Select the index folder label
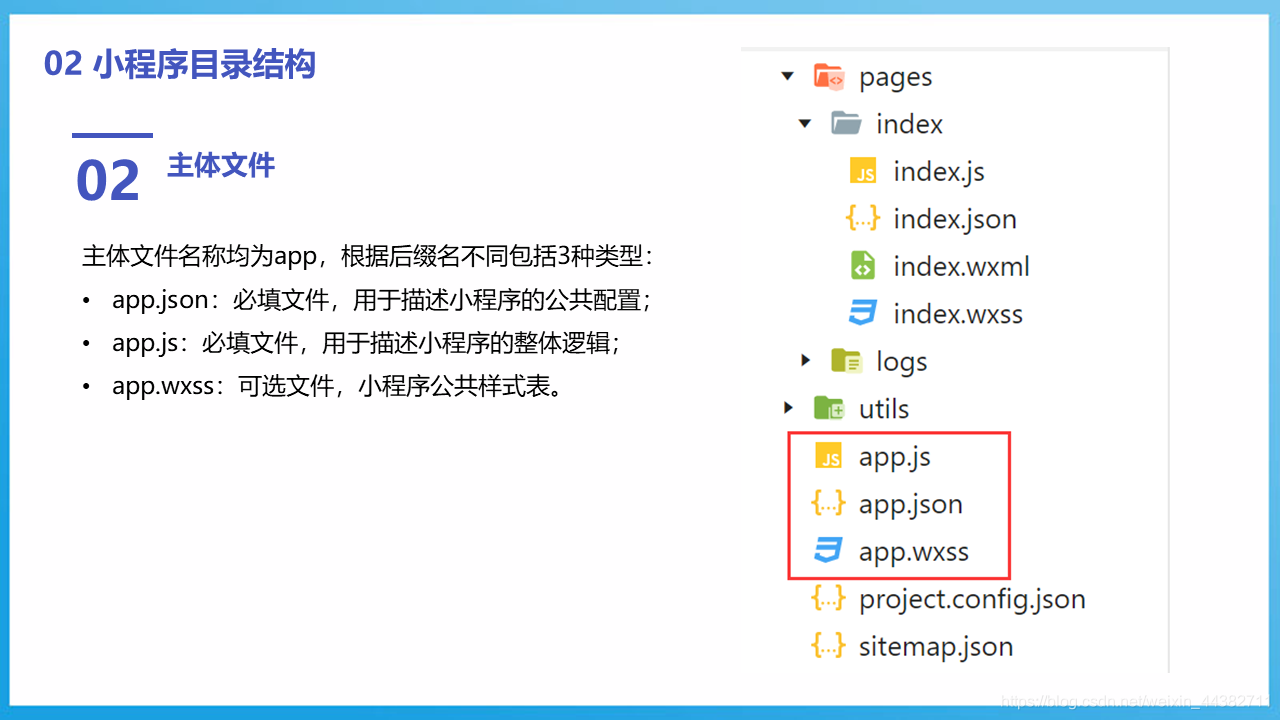 pos(909,124)
